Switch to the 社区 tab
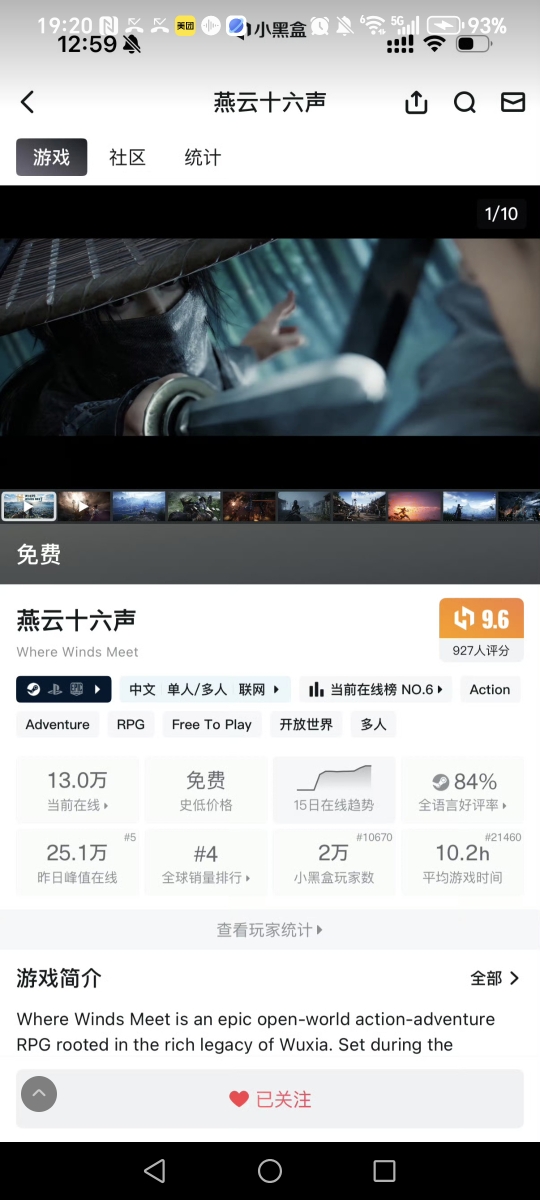The height and width of the screenshot is (1200, 540). coord(128,157)
